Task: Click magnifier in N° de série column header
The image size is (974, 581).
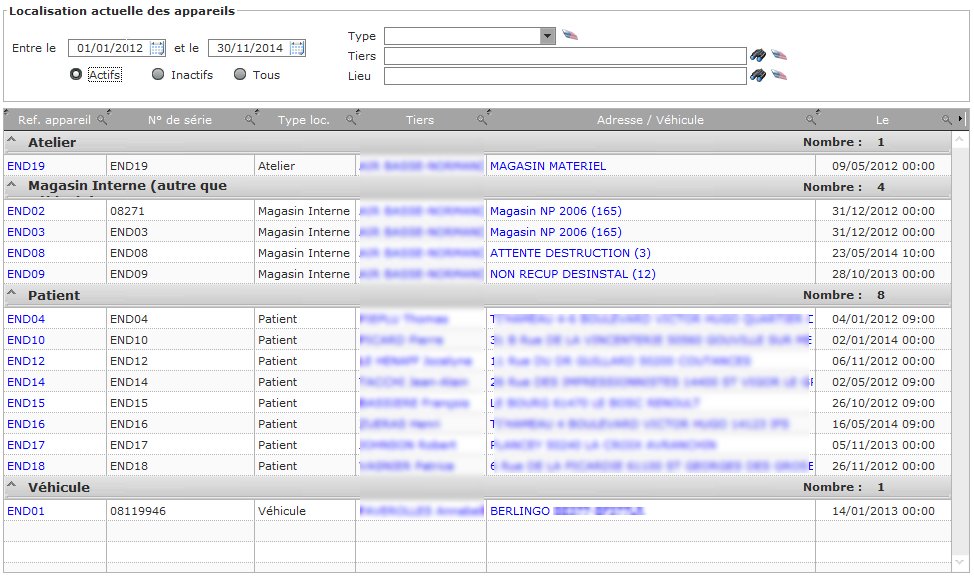Action: [251, 119]
